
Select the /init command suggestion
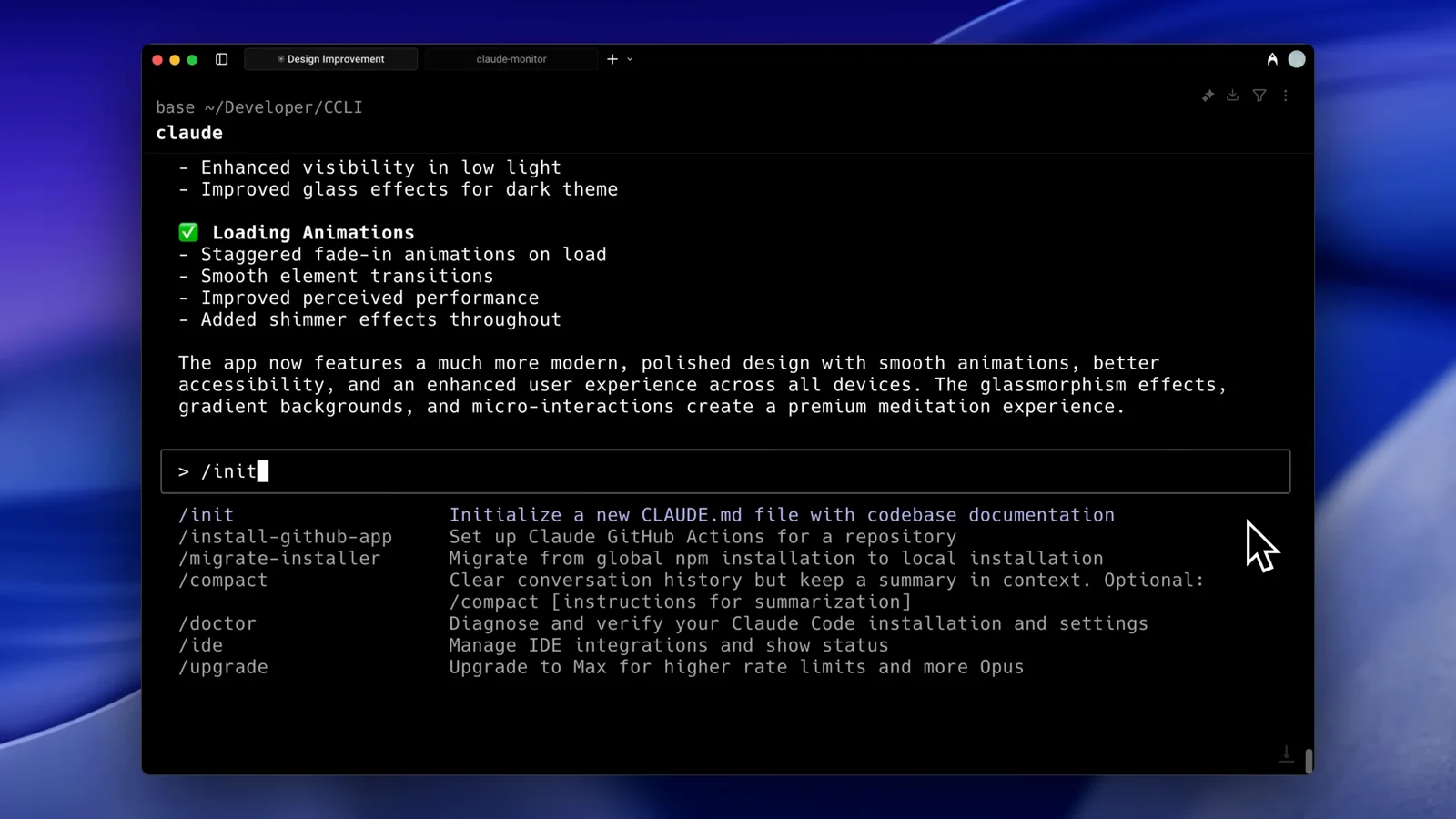click(646, 515)
